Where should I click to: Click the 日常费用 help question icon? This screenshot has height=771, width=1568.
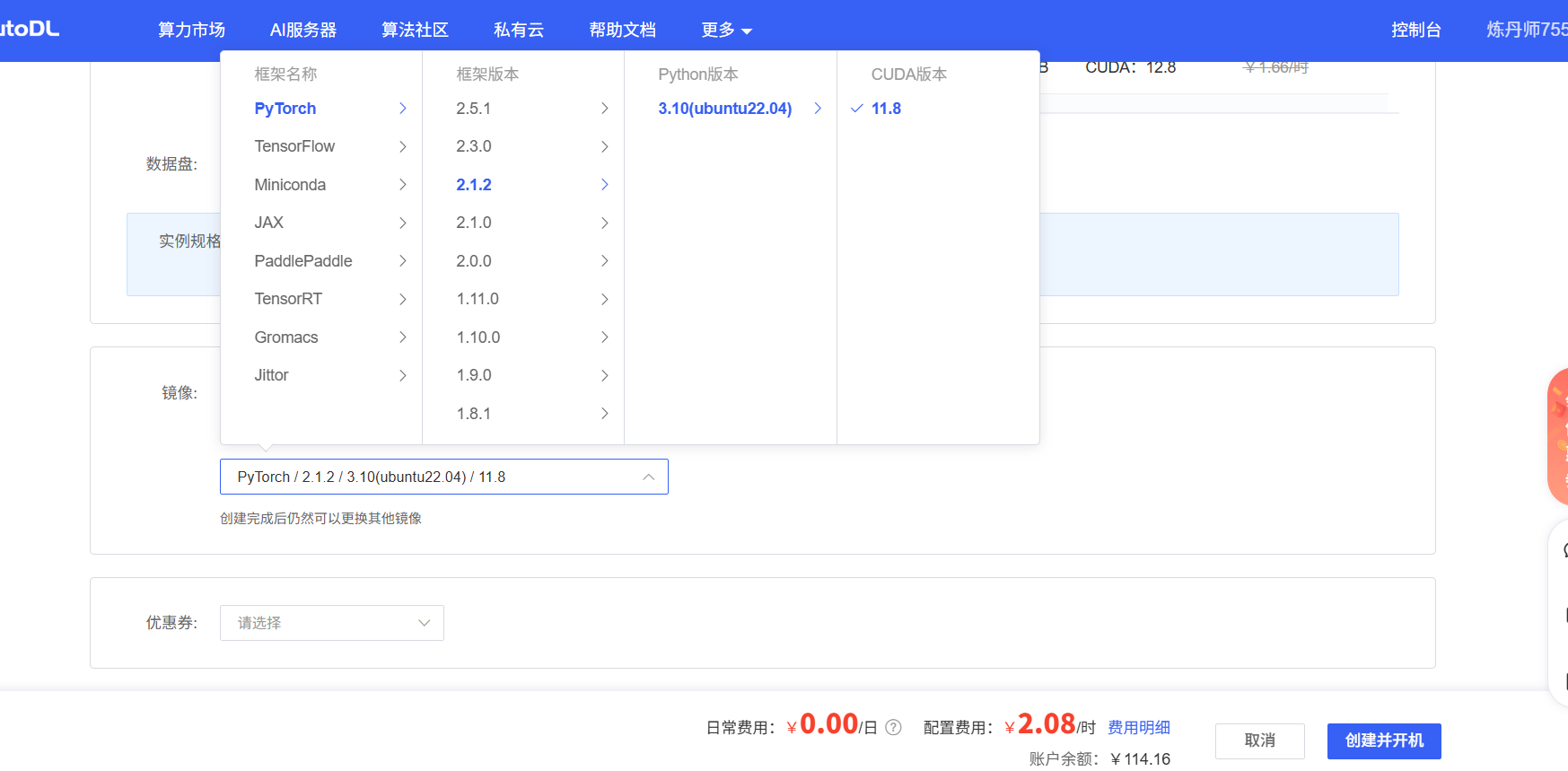tap(893, 728)
